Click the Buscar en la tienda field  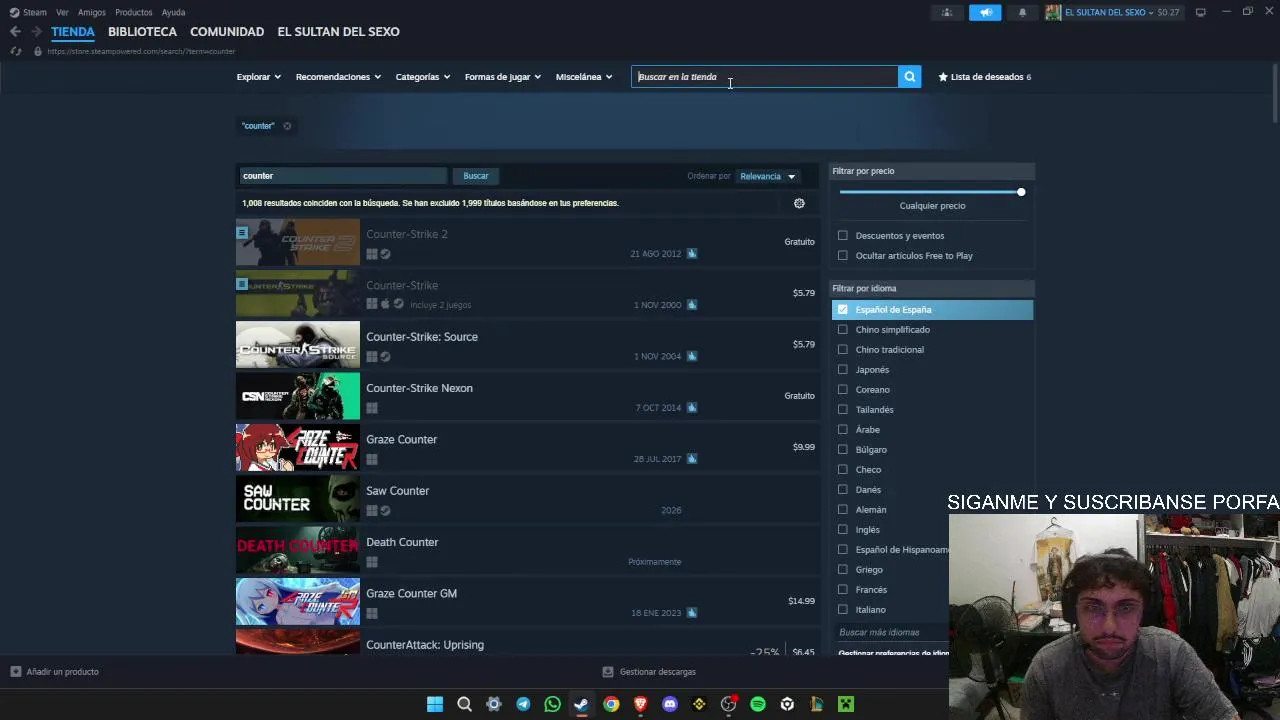(765, 77)
